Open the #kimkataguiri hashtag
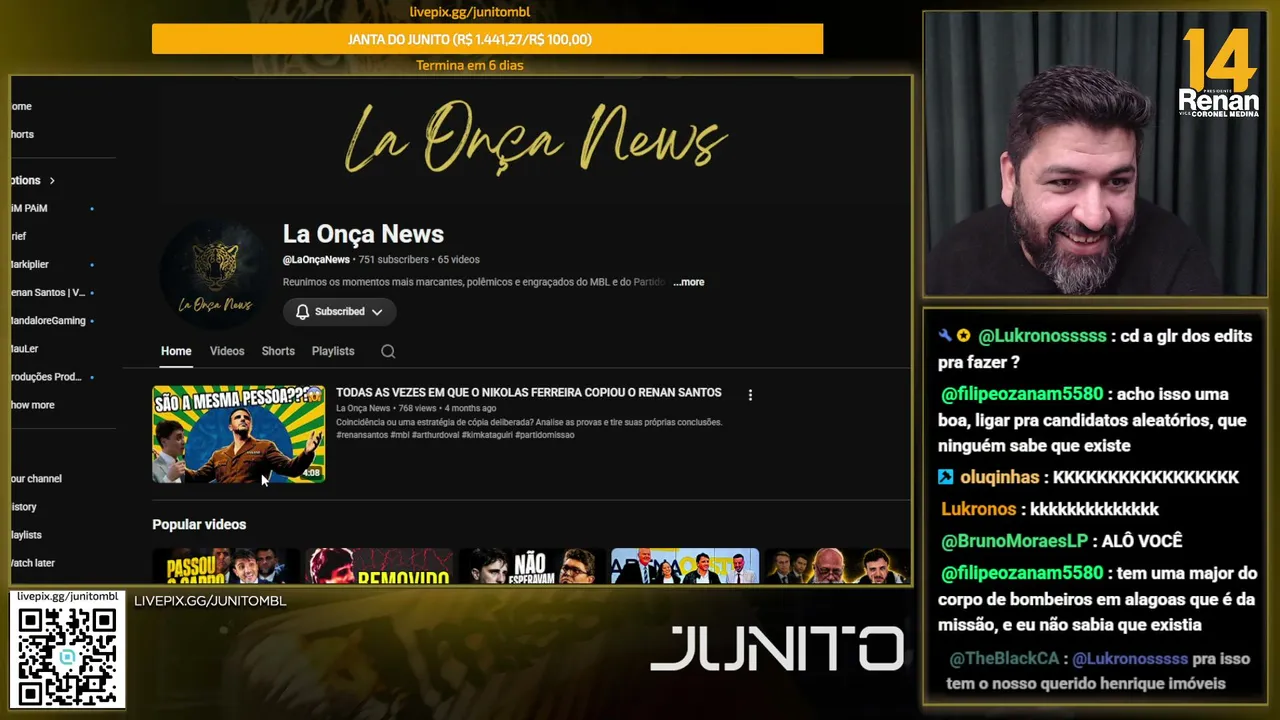The width and height of the screenshot is (1280, 720). tap(487, 435)
